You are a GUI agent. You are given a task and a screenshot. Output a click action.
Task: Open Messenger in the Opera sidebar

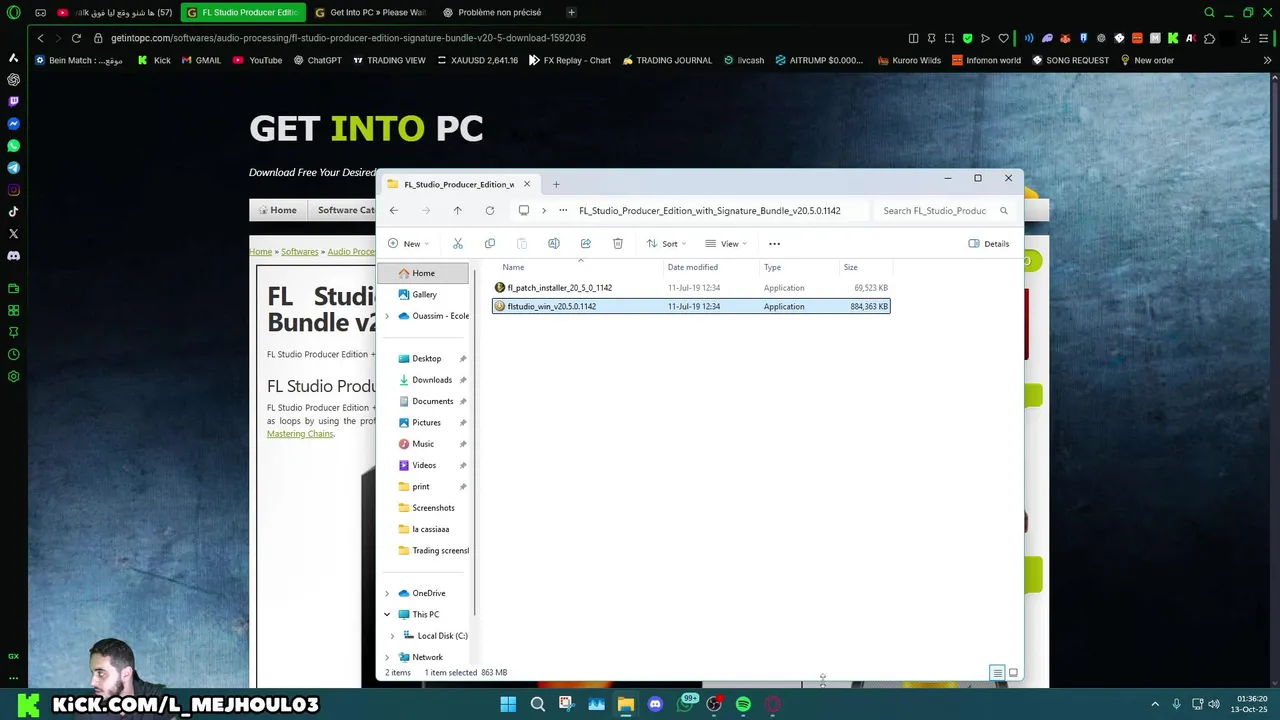point(13,124)
